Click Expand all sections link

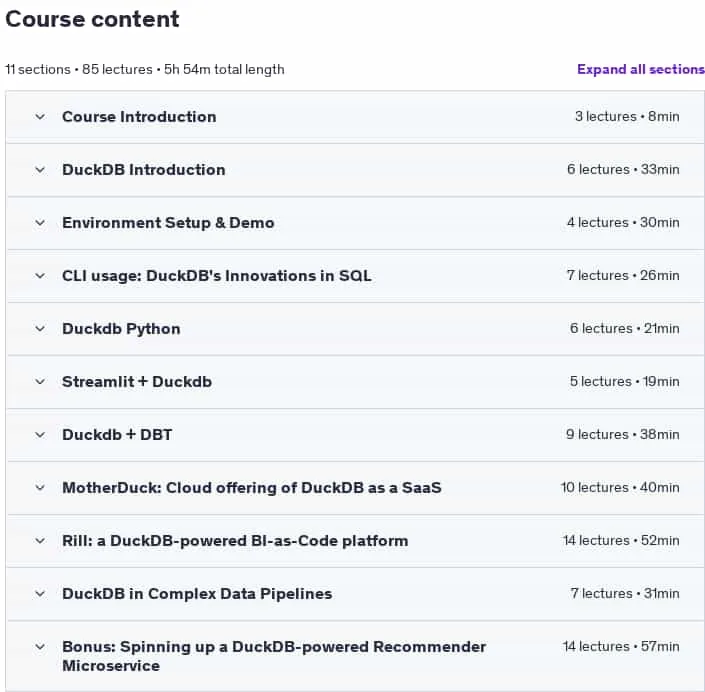[x=641, y=69]
